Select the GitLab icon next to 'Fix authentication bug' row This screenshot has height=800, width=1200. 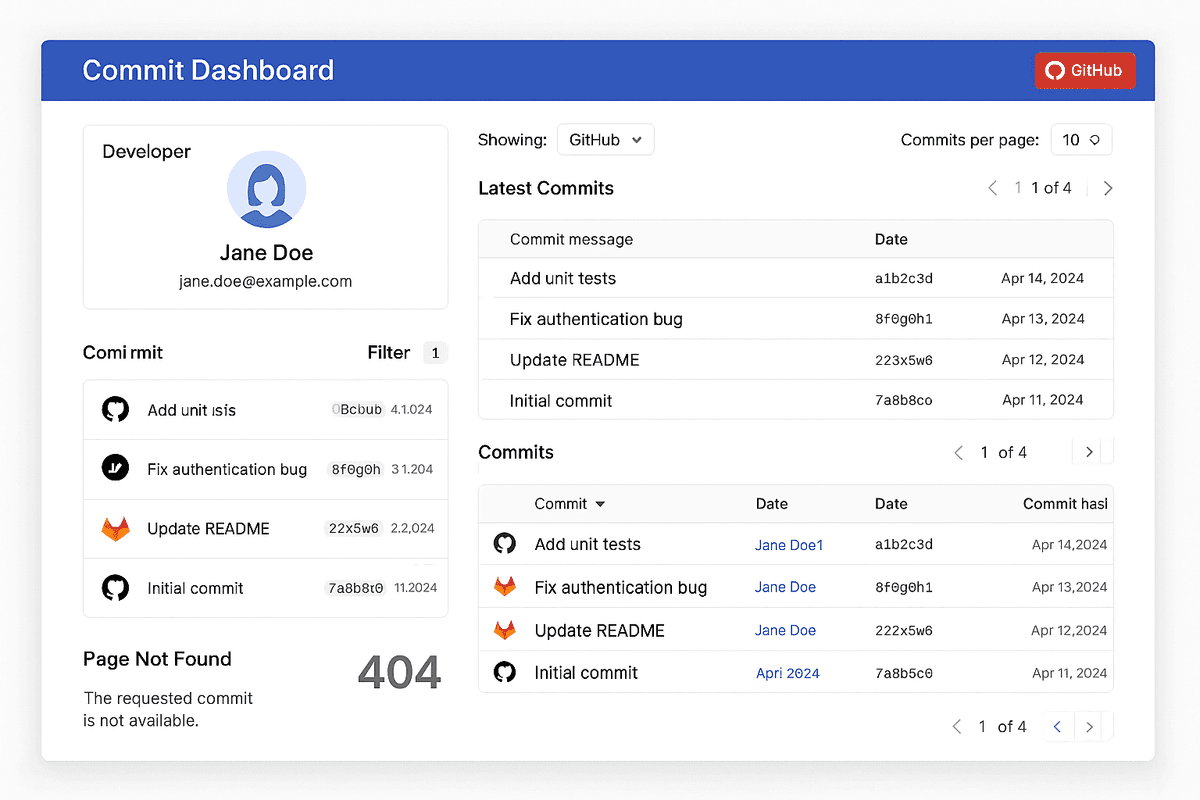[x=505, y=586]
